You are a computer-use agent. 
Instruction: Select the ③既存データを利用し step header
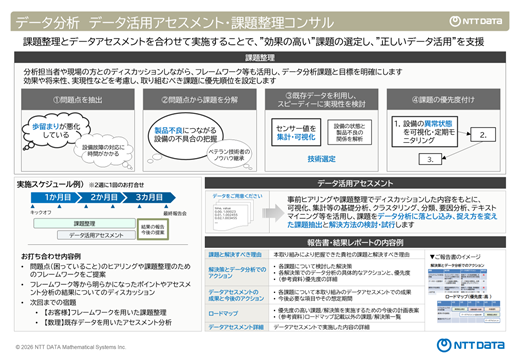click(x=321, y=99)
